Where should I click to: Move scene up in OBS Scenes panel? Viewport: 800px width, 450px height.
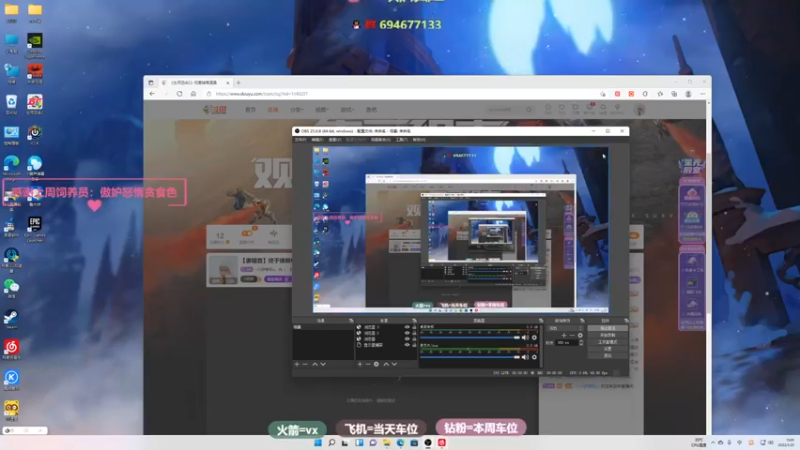pos(315,364)
